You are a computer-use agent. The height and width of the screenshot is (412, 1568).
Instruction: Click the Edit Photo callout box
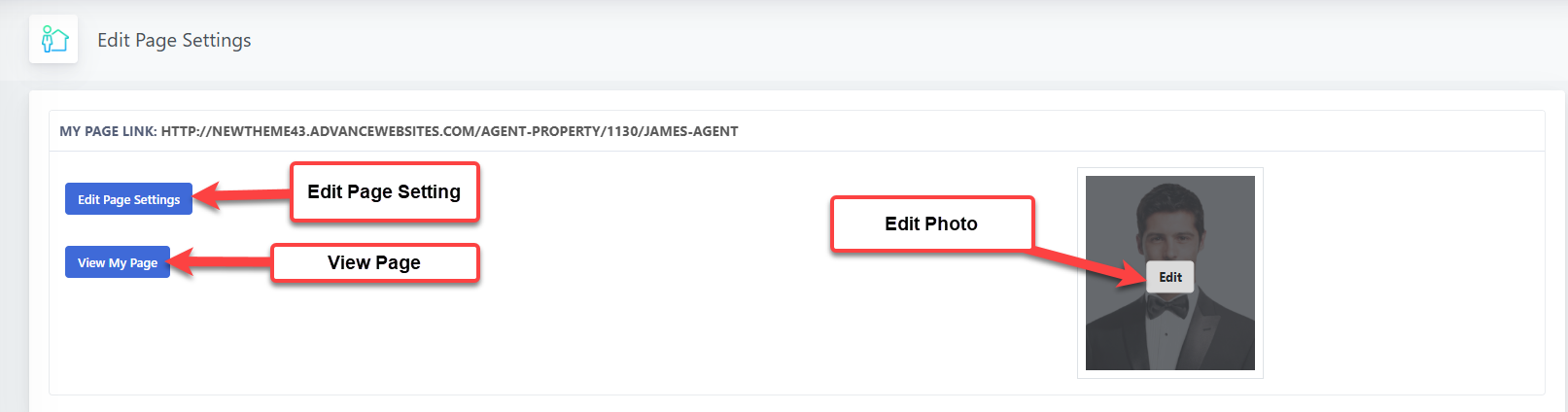coord(931,223)
